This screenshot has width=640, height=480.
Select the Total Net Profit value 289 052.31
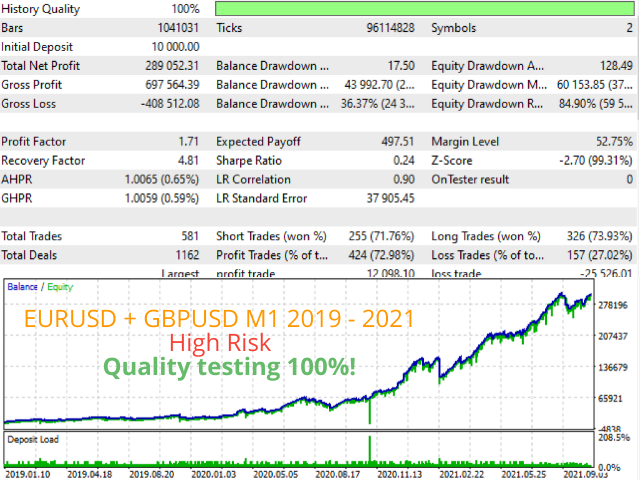172,66
